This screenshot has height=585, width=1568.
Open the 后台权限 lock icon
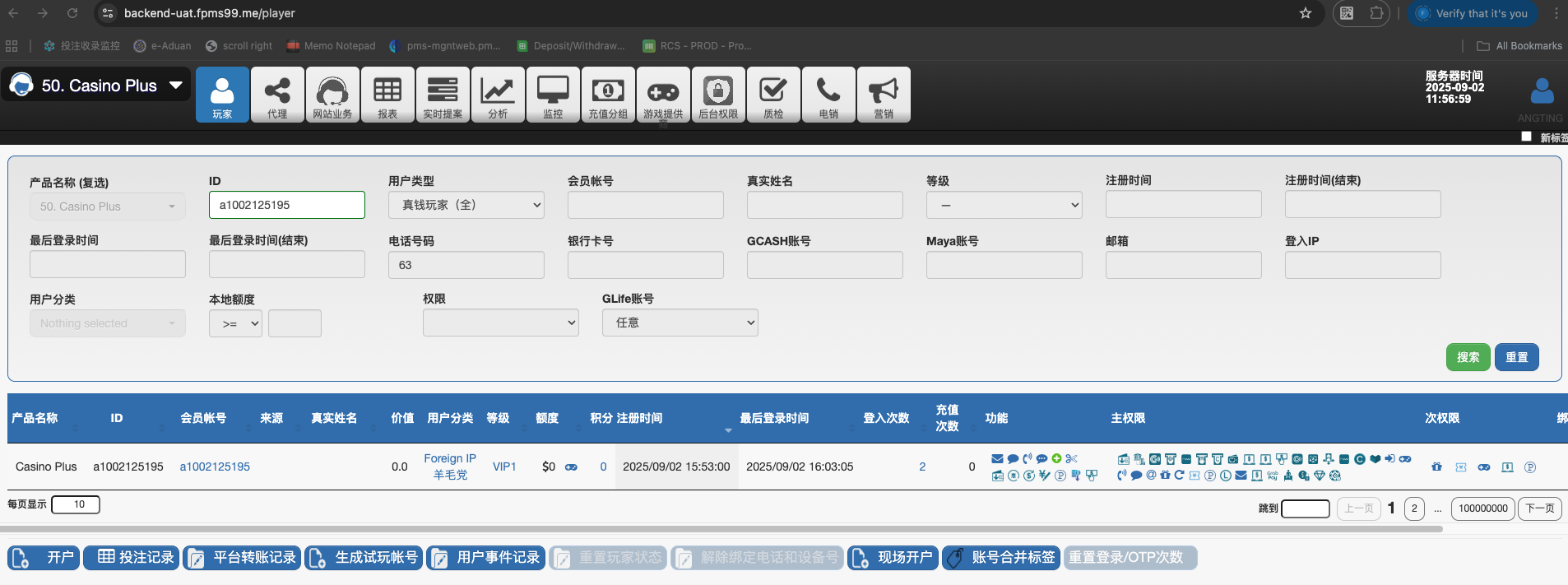[x=718, y=95]
